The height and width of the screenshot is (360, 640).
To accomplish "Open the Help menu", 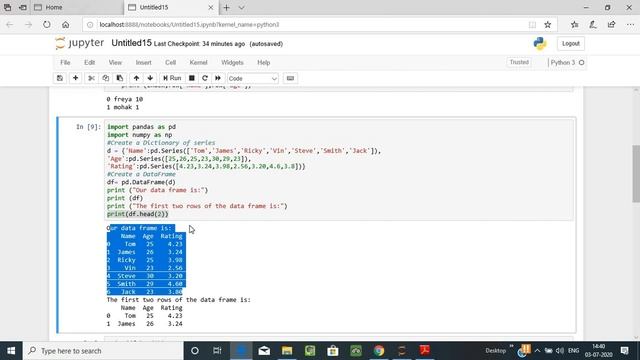I will coord(264,62).
